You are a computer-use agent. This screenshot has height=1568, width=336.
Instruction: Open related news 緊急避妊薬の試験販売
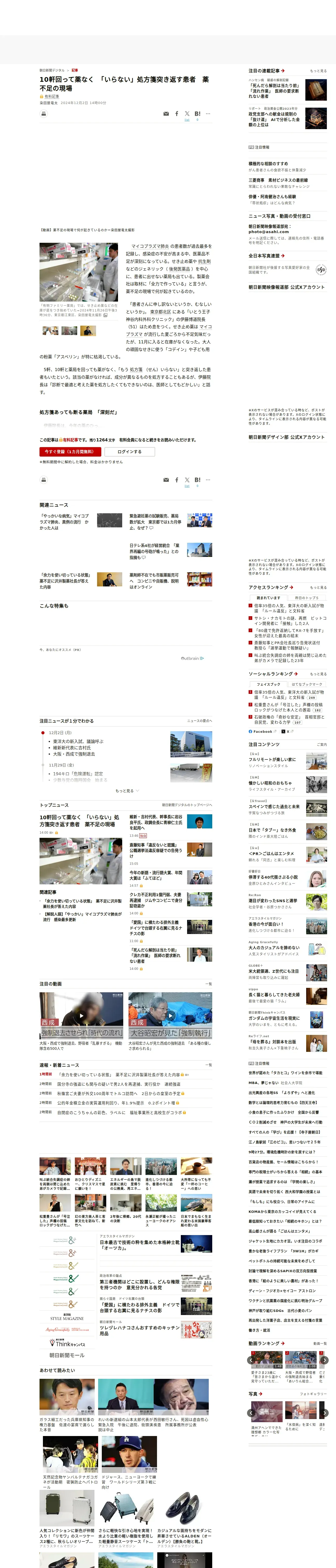pyautogui.click(x=155, y=522)
